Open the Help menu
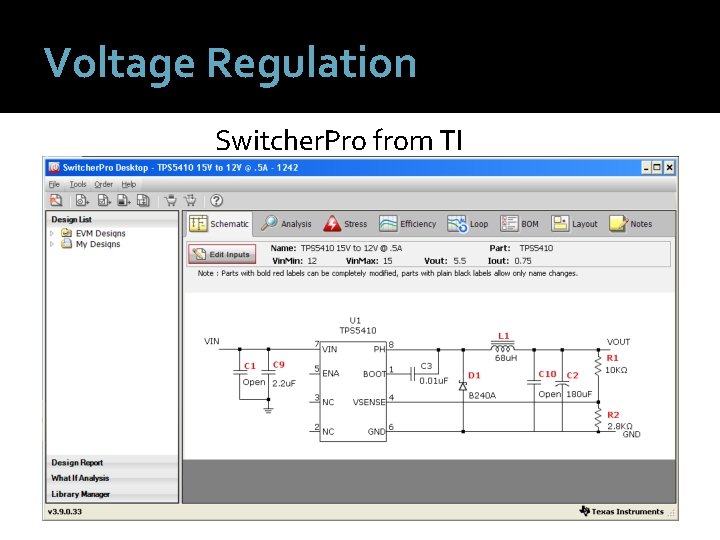Viewport: 720px width, 540px height. (x=129, y=184)
